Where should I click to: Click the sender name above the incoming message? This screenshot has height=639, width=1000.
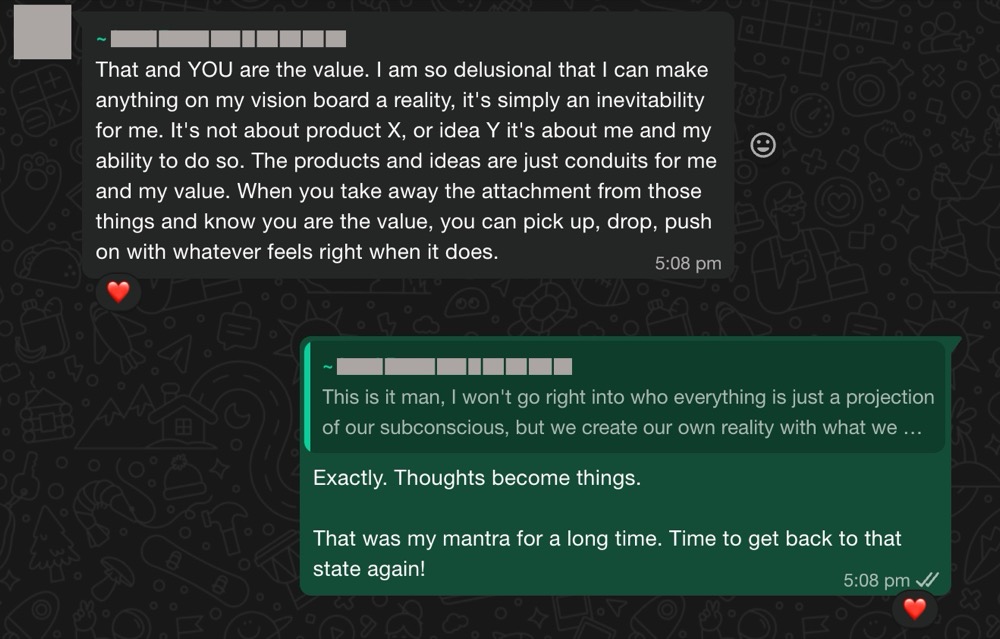[x=228, y=40]
